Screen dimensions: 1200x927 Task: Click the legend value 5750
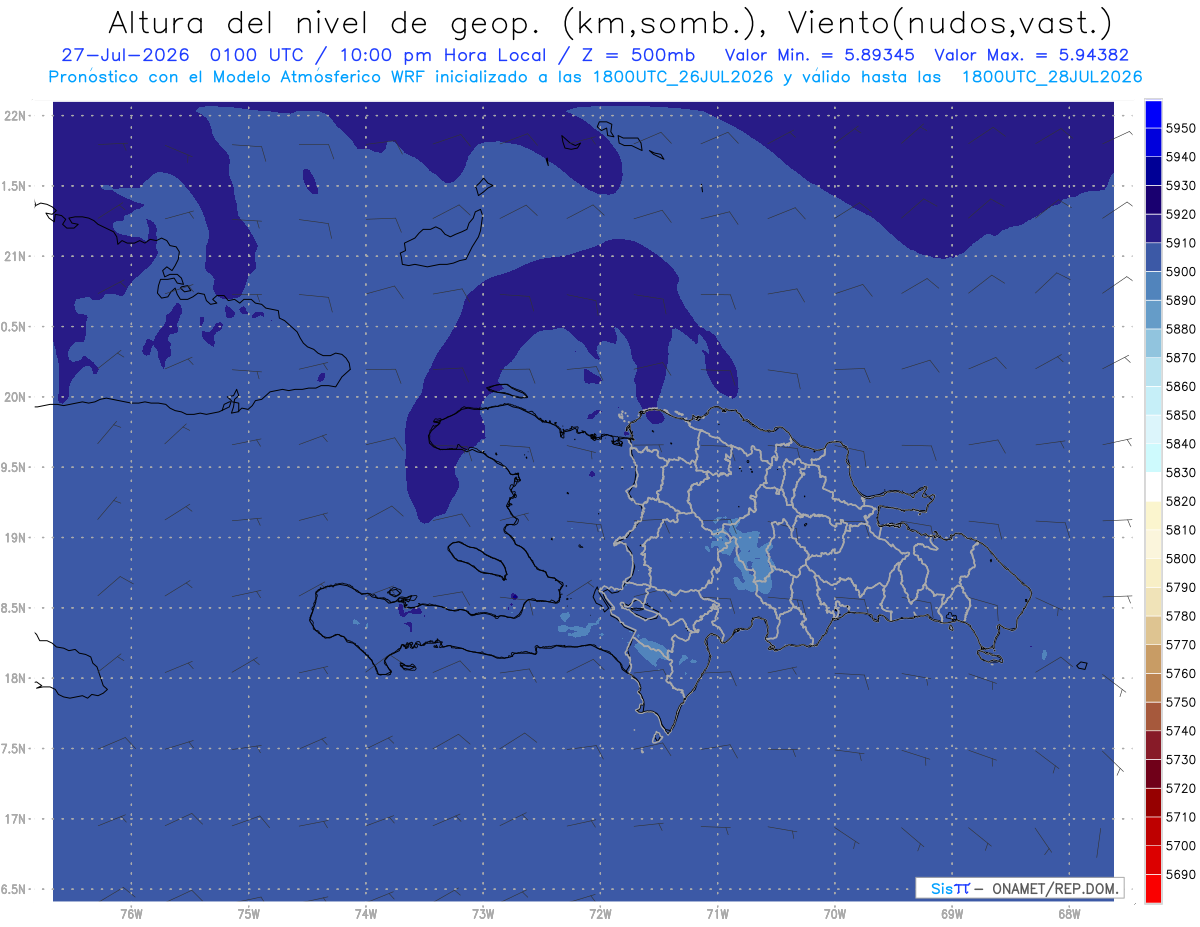click(x=1181, y=702)
